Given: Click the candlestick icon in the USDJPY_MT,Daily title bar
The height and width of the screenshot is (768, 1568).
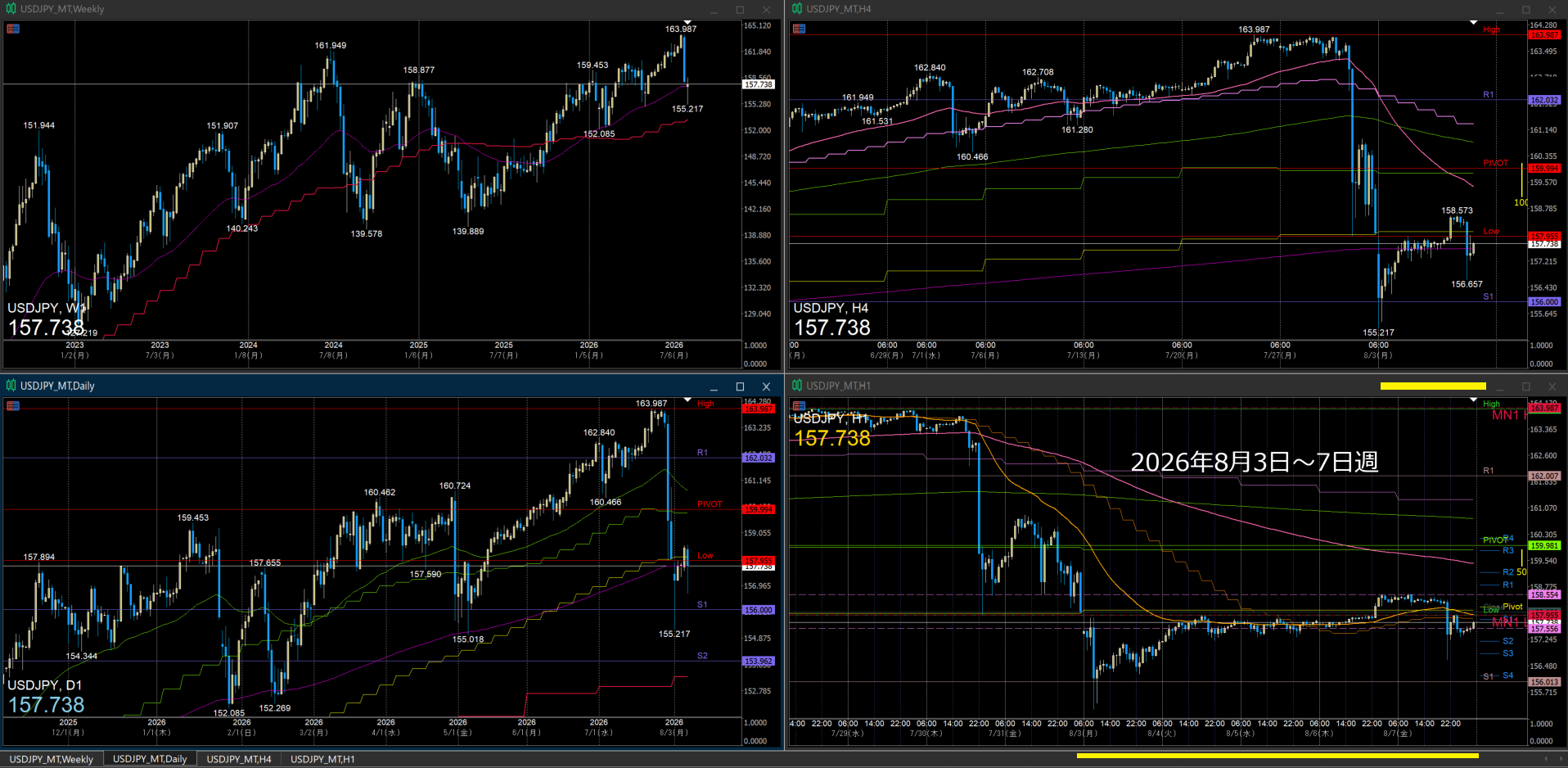Looking at the screenshot, I should coord(11,386).
